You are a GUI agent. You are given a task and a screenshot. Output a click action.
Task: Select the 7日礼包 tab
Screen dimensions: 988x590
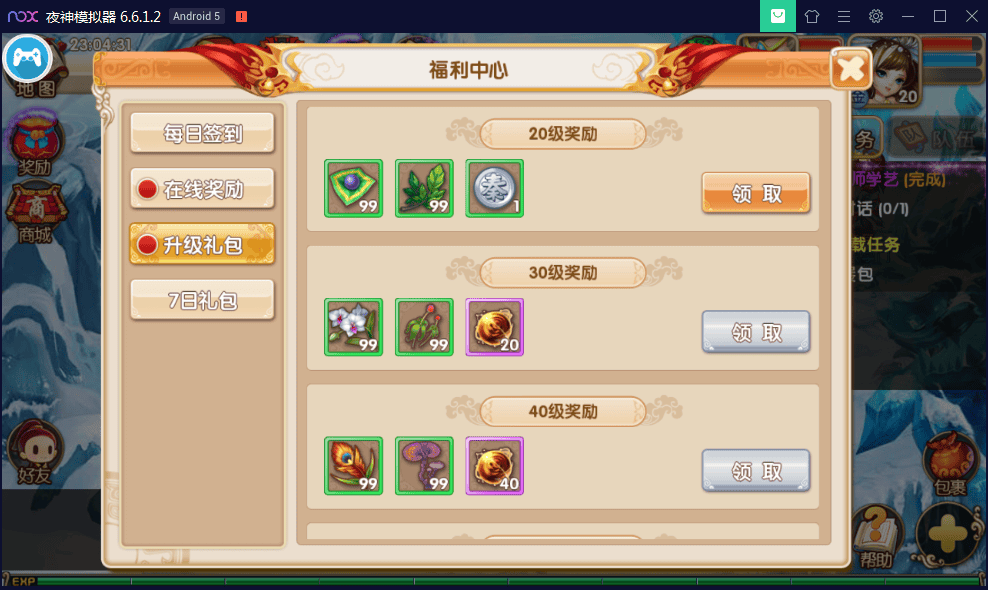pos(202,300)
